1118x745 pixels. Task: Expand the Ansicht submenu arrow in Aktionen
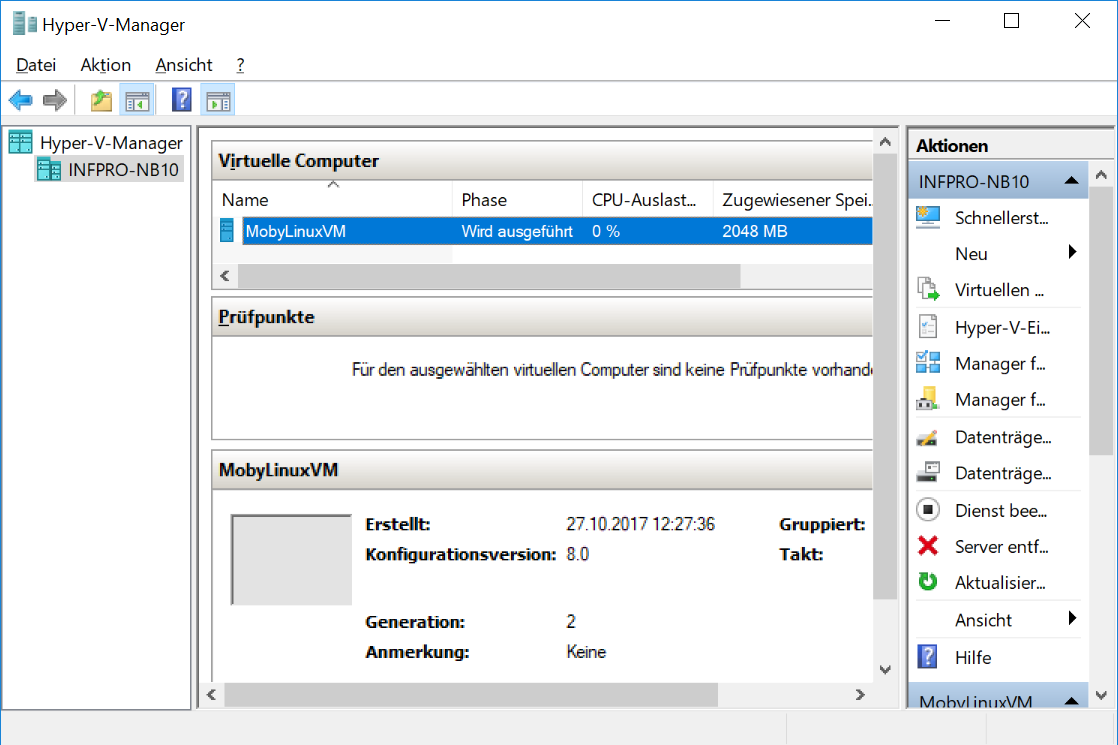(1072, 619)
